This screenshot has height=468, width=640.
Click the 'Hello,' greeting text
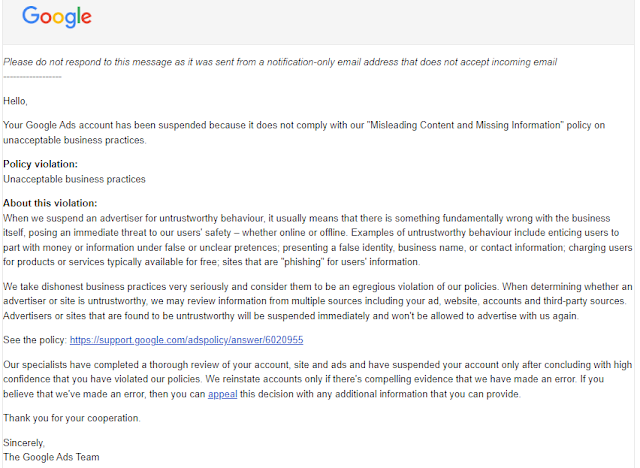[15, 101]
